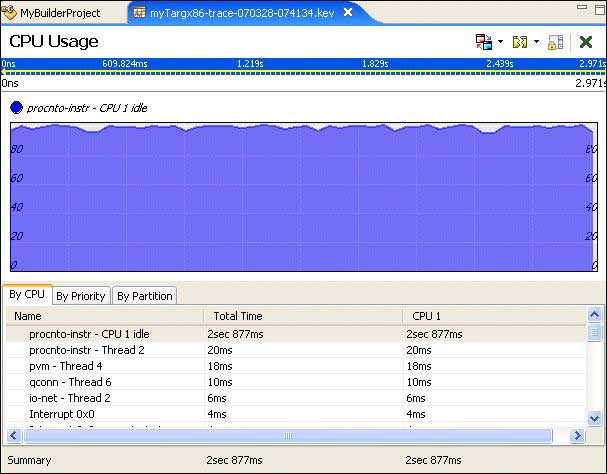Open the switch pane dropdown arrow
This screenshot has width=607, height=474.
[x=500, y=42]
